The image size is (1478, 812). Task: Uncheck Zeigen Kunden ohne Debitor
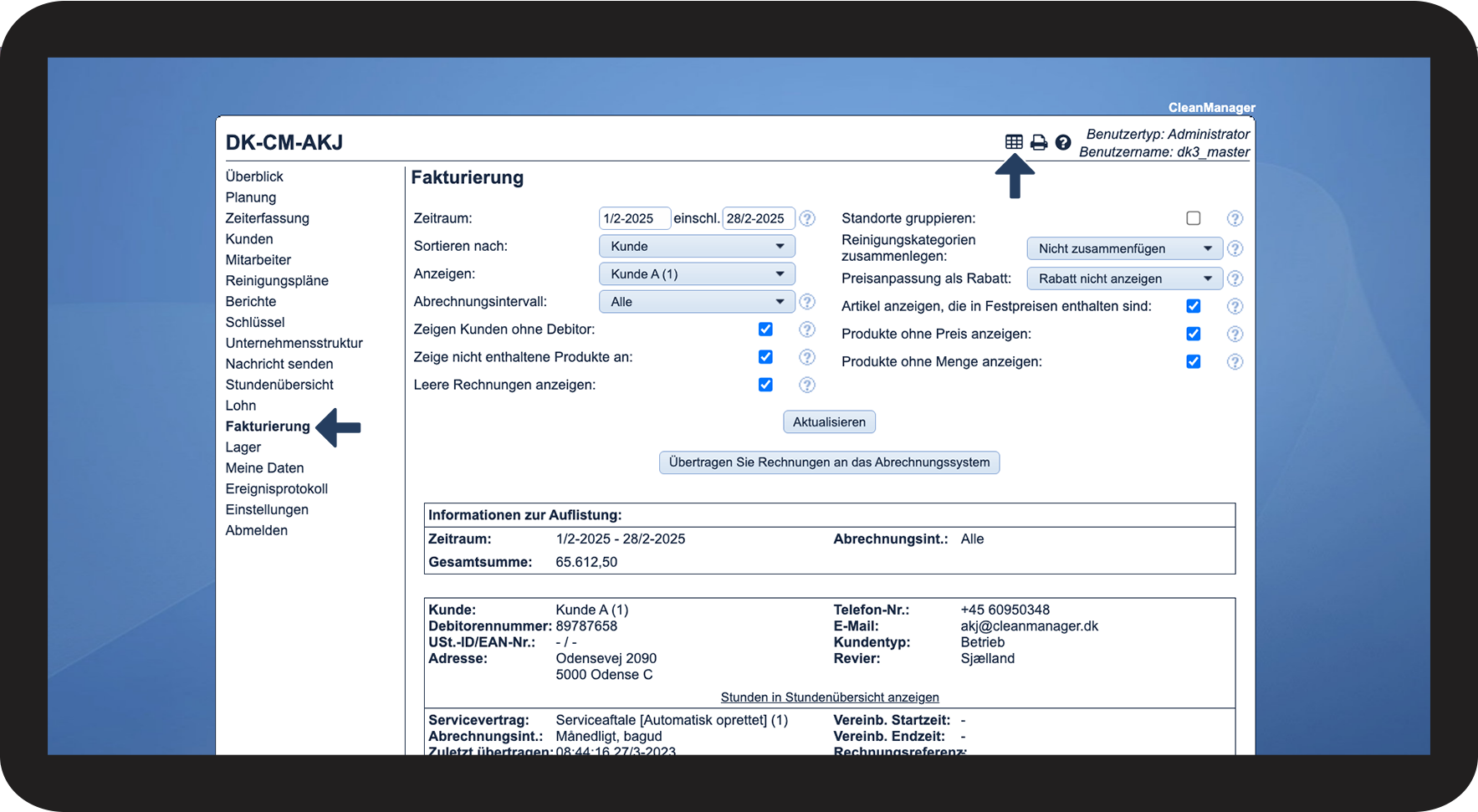[x=765, y=329]
